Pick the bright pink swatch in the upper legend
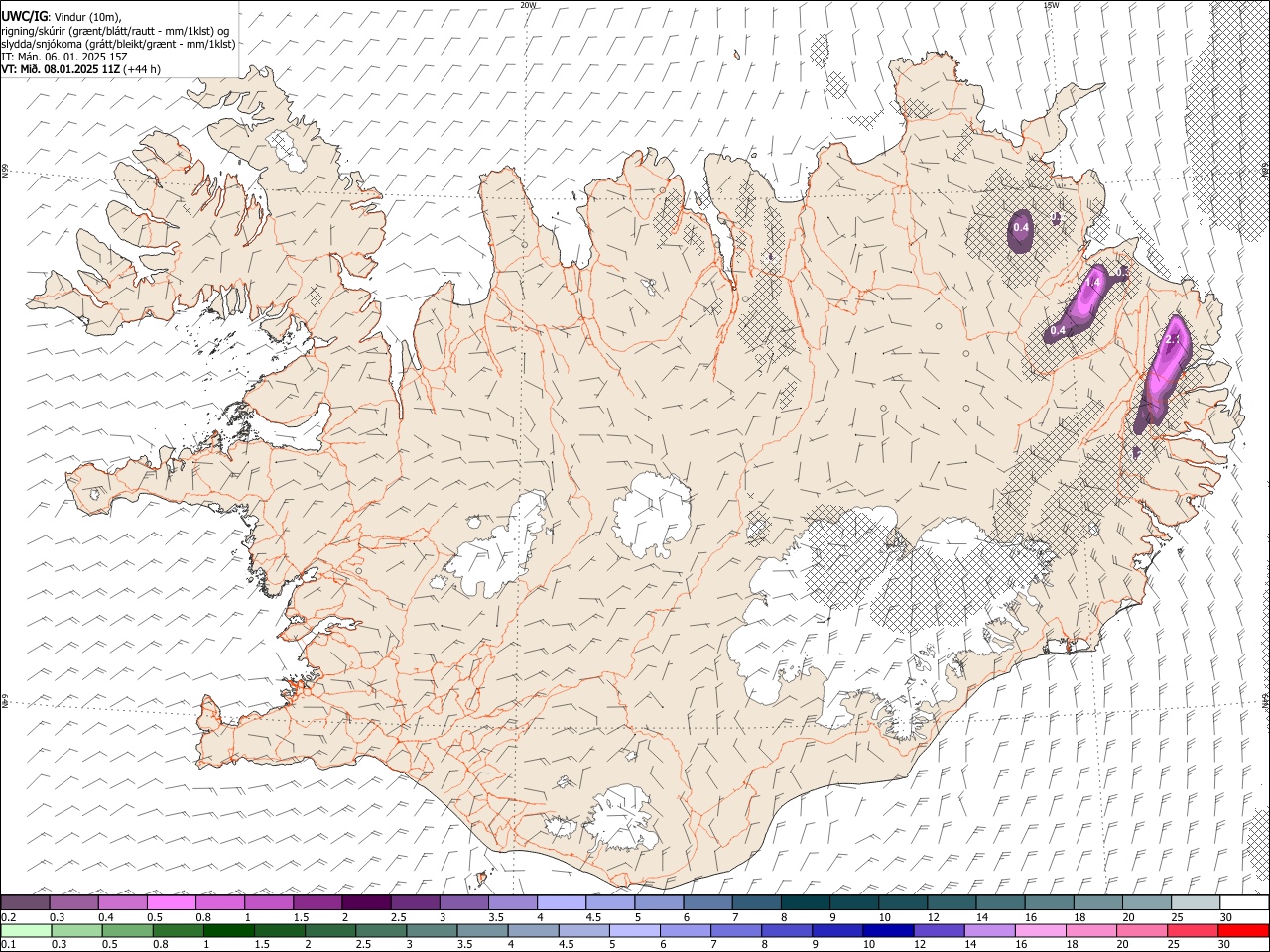1270x952 pixels. [x=171, y=902]
